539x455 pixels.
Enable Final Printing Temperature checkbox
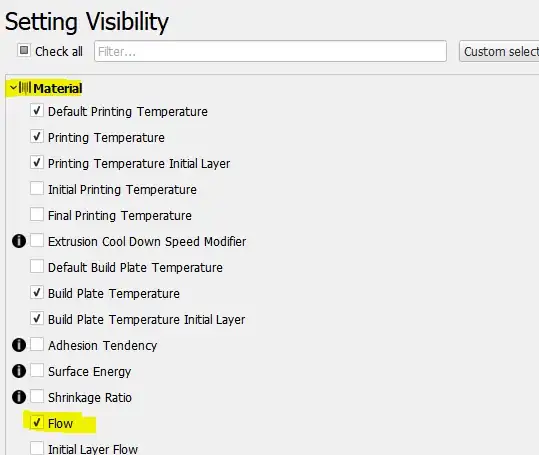pos(37,215)
